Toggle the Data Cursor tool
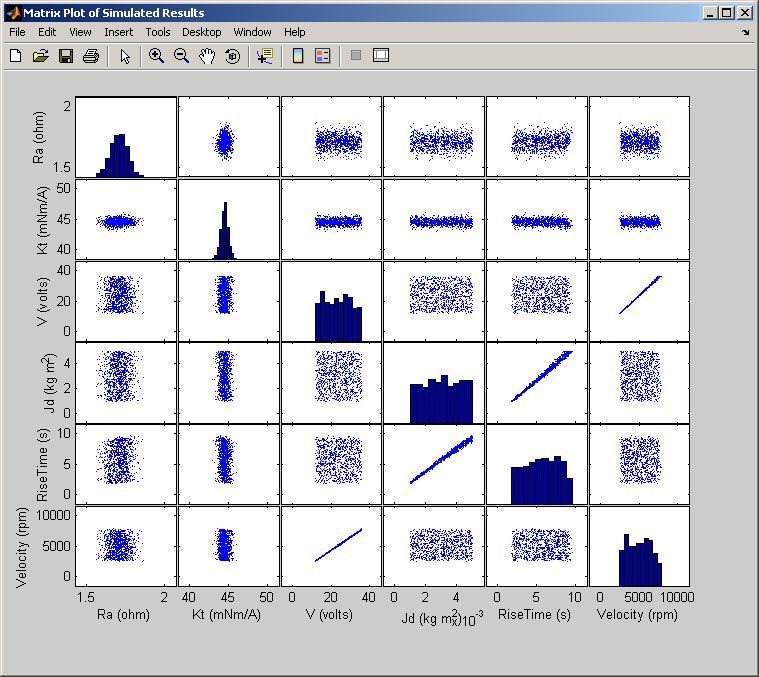Screen dimensions: 759x677 pos(264,56)
